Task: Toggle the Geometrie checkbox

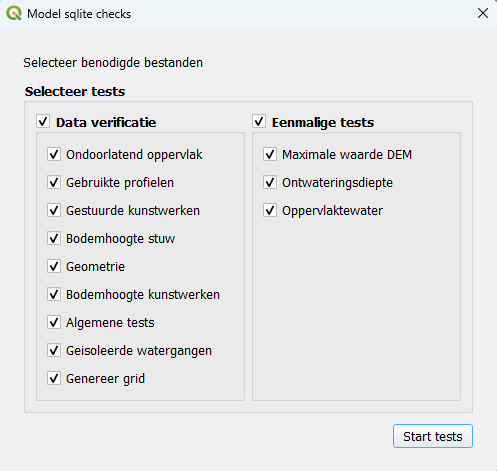Action: click(54, 267)
